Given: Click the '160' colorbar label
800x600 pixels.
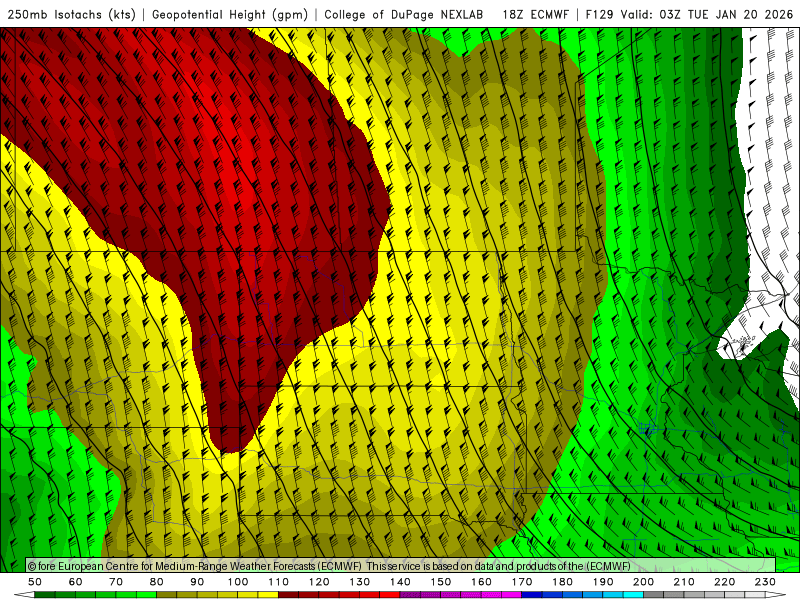Looking at the screenshot, I should coord(481,582).
